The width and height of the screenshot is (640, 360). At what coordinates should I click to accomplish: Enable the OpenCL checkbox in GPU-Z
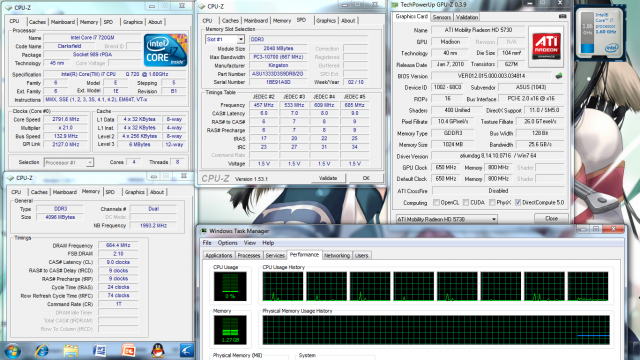click(436, 202)
